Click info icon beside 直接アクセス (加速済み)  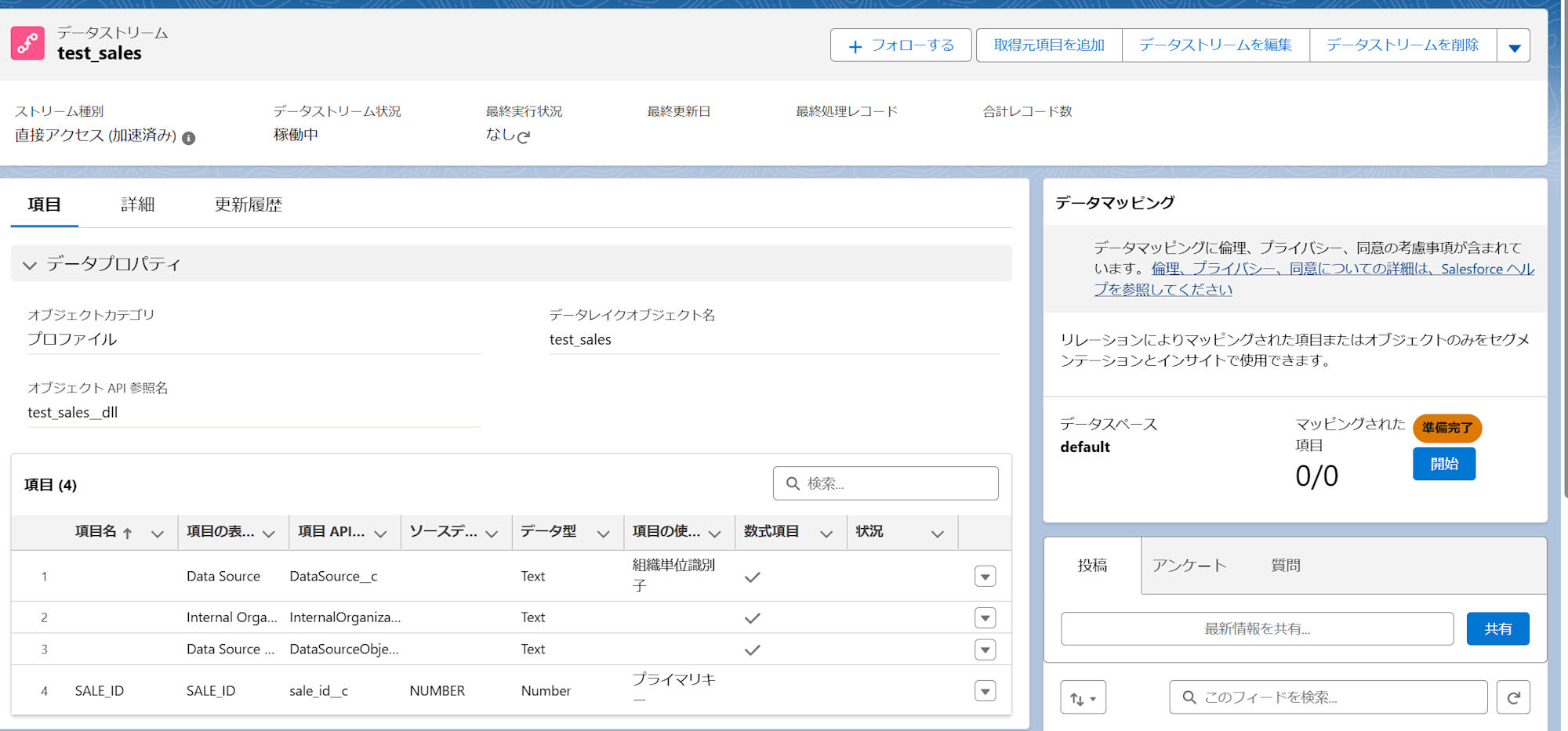(x=189, y=138)
